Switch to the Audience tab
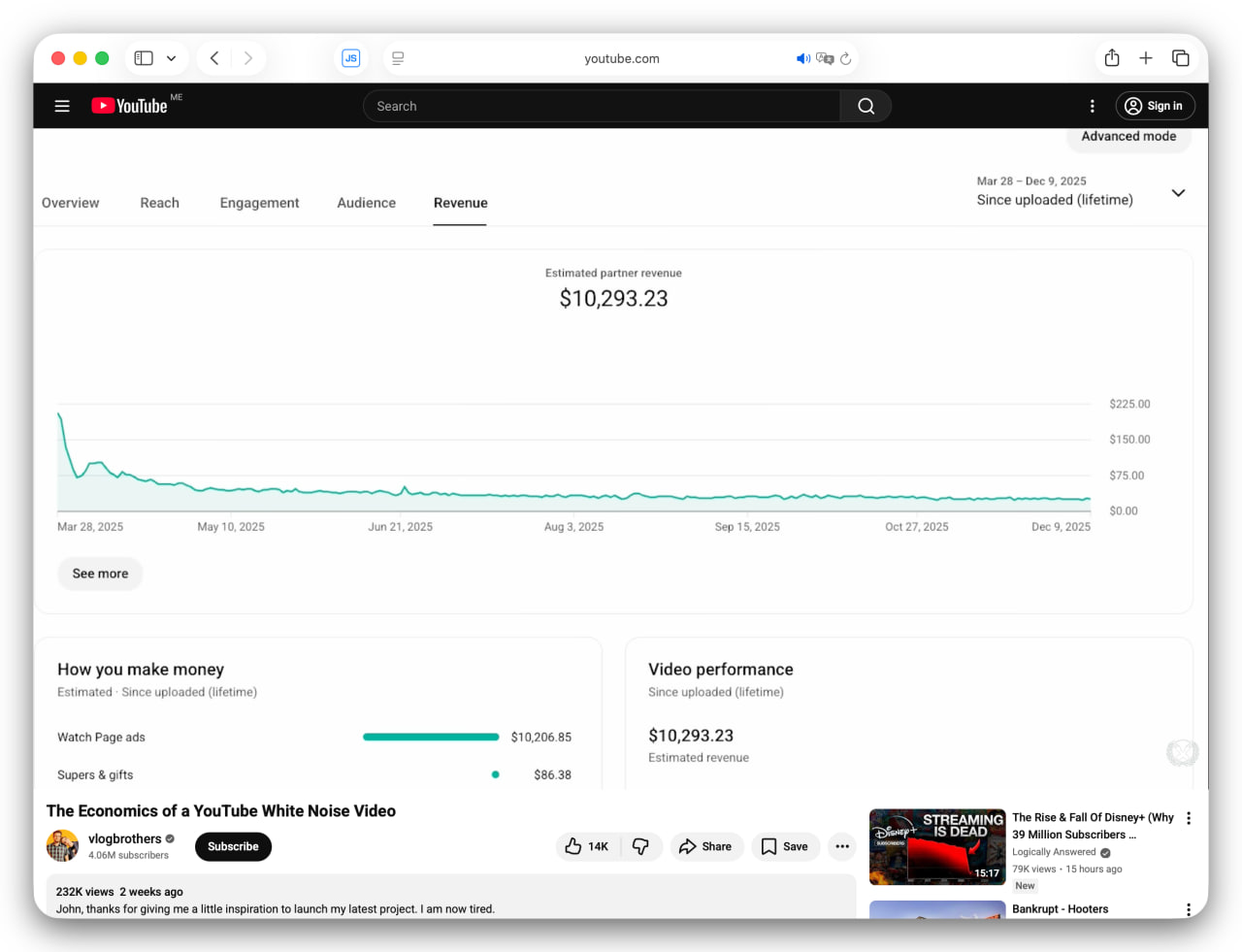Screen dimensions: 1242x952 (x=366, y=203)
